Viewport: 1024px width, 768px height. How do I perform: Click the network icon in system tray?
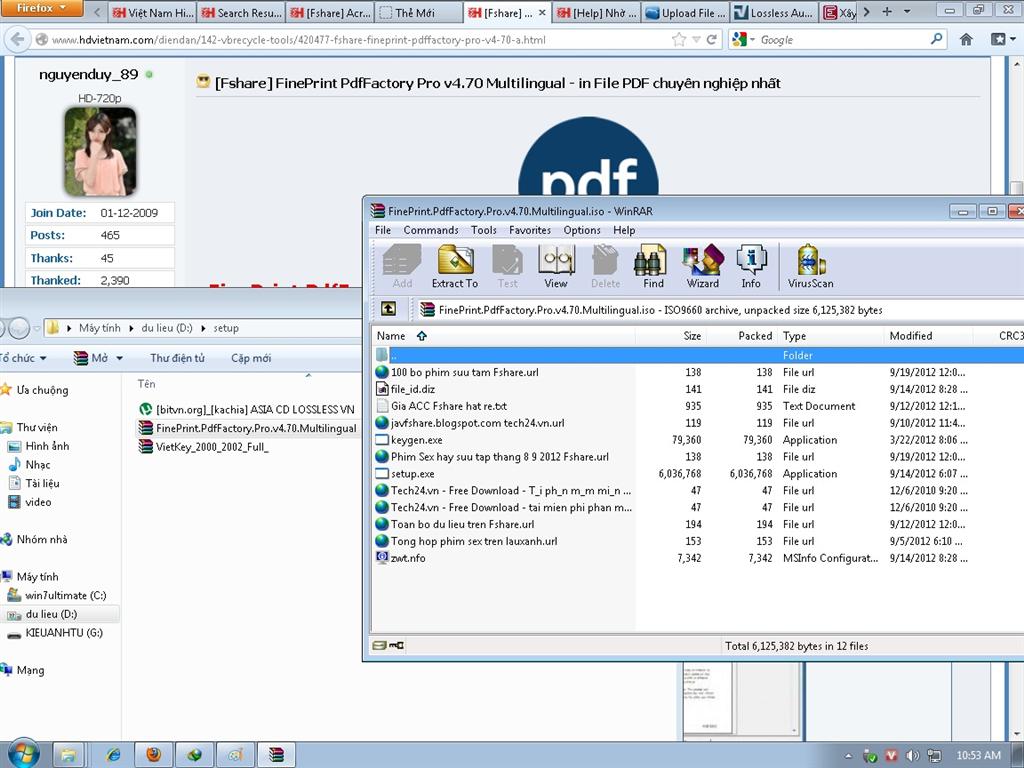[x=934, y=756]
